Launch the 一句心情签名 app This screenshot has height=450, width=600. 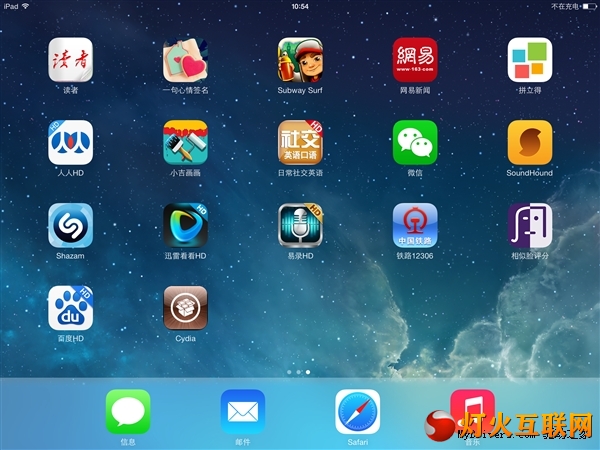tap(186, 60)
